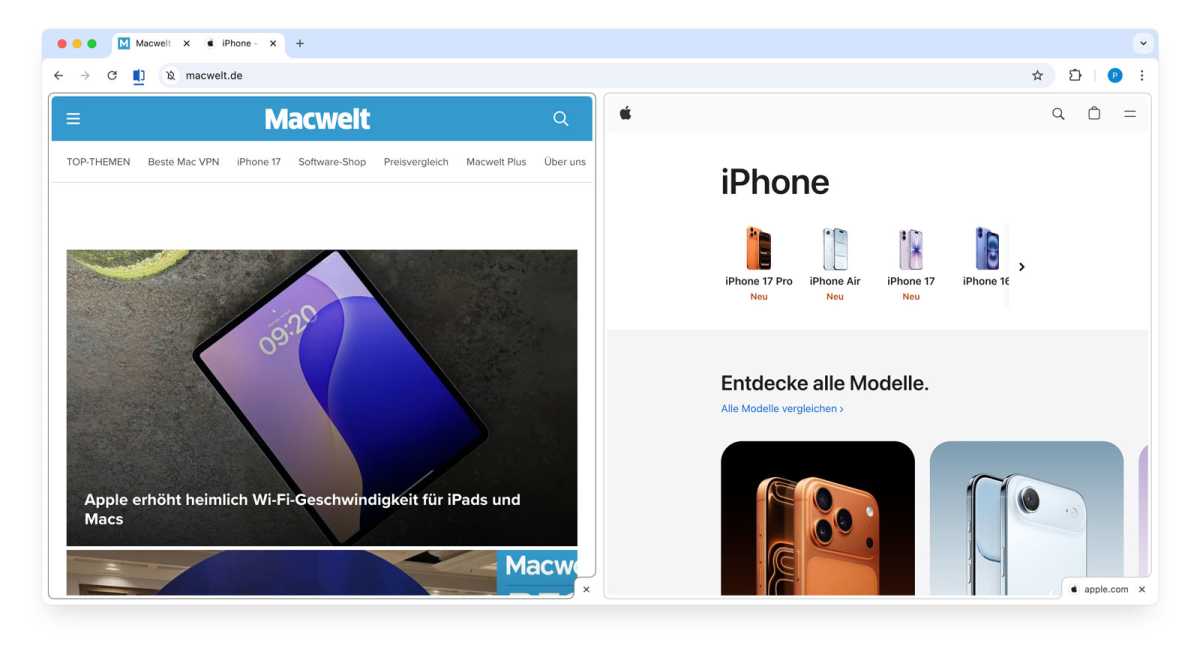Open the Macwelt search icon

pyautogui.click(x=560, y=118)
